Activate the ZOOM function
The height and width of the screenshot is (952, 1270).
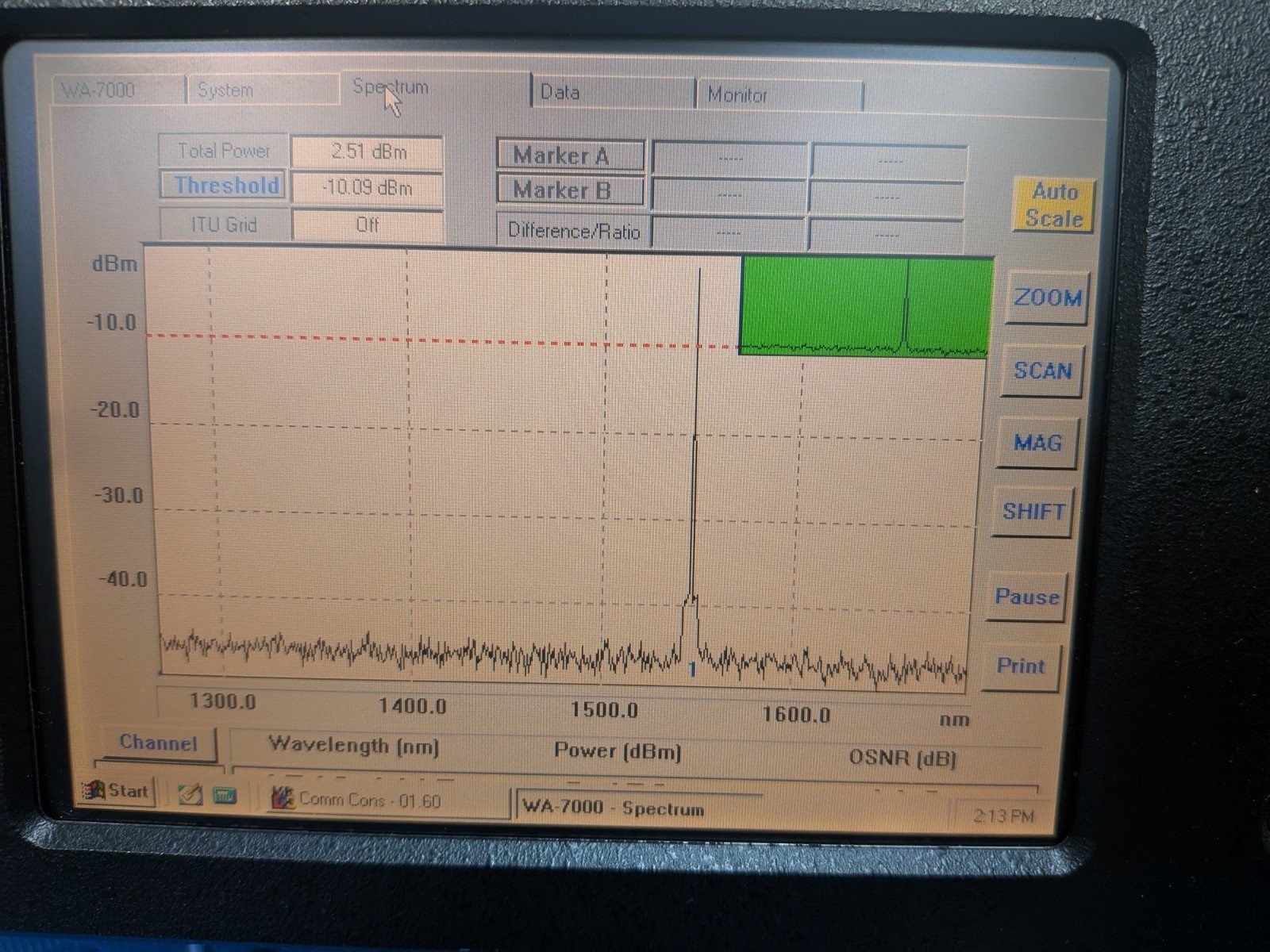[1047, 300]
